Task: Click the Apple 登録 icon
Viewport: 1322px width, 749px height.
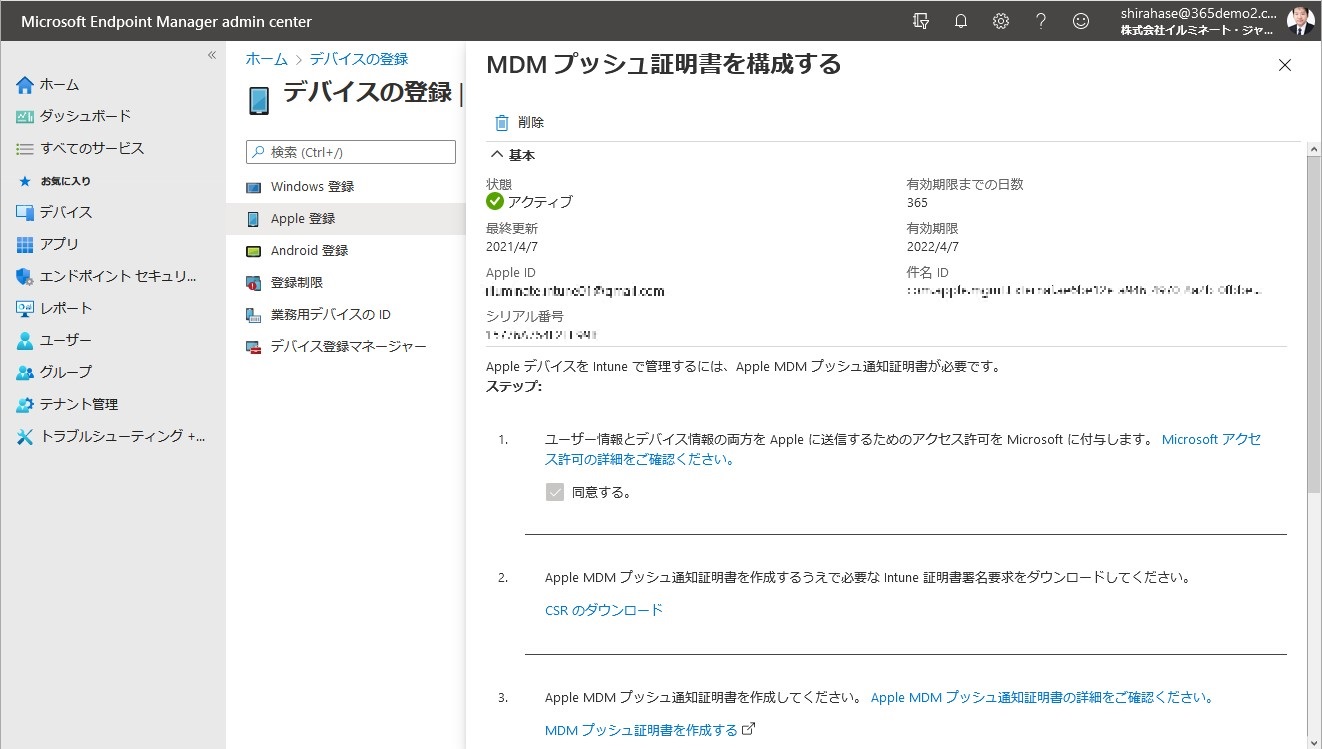Action: [x=253, y=219]
